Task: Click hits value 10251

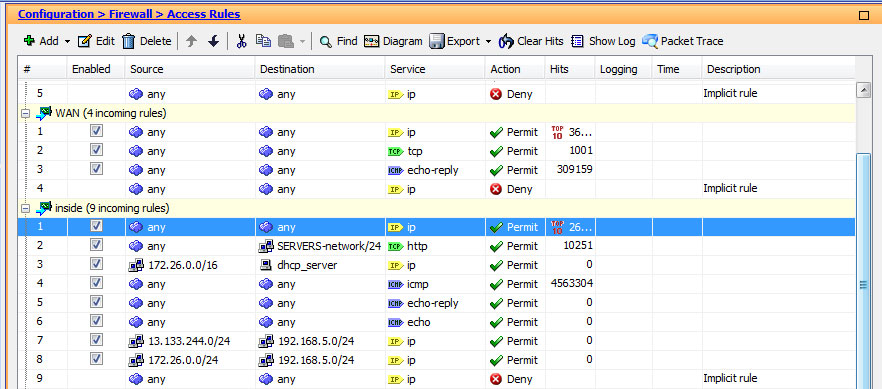Action: (x=578, y=246)
